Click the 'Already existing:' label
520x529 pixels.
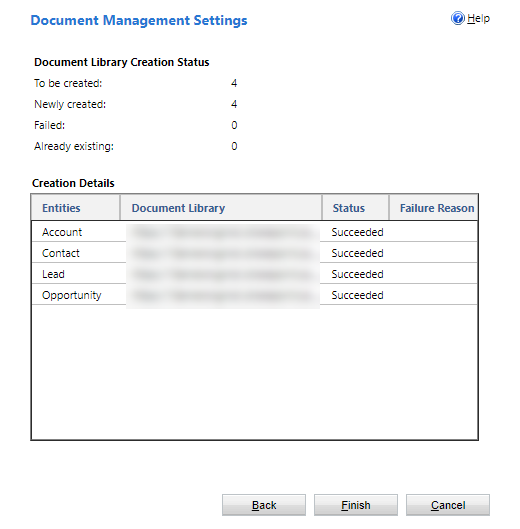point(74,146)
